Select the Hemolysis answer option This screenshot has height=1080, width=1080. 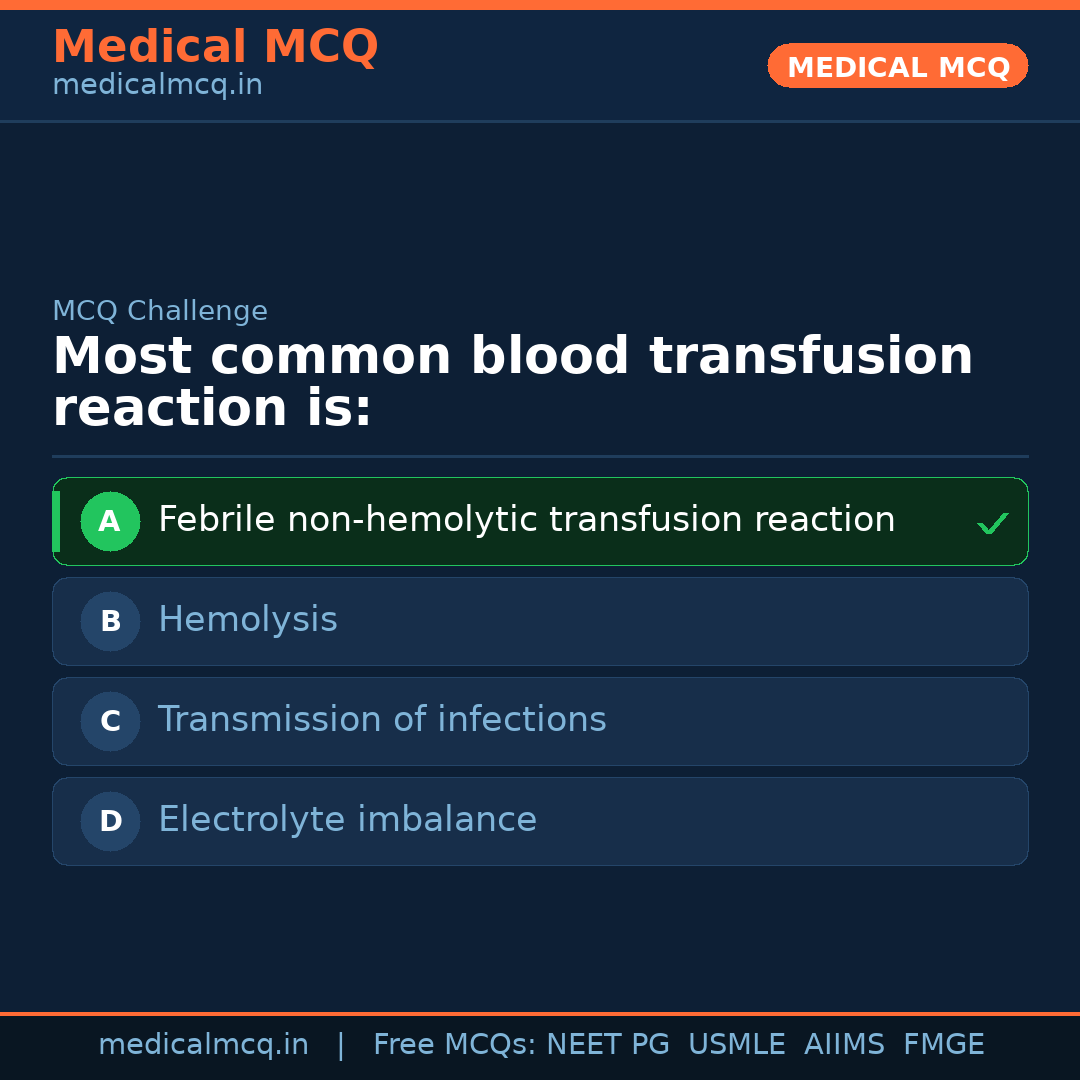[x=248, y=620]
